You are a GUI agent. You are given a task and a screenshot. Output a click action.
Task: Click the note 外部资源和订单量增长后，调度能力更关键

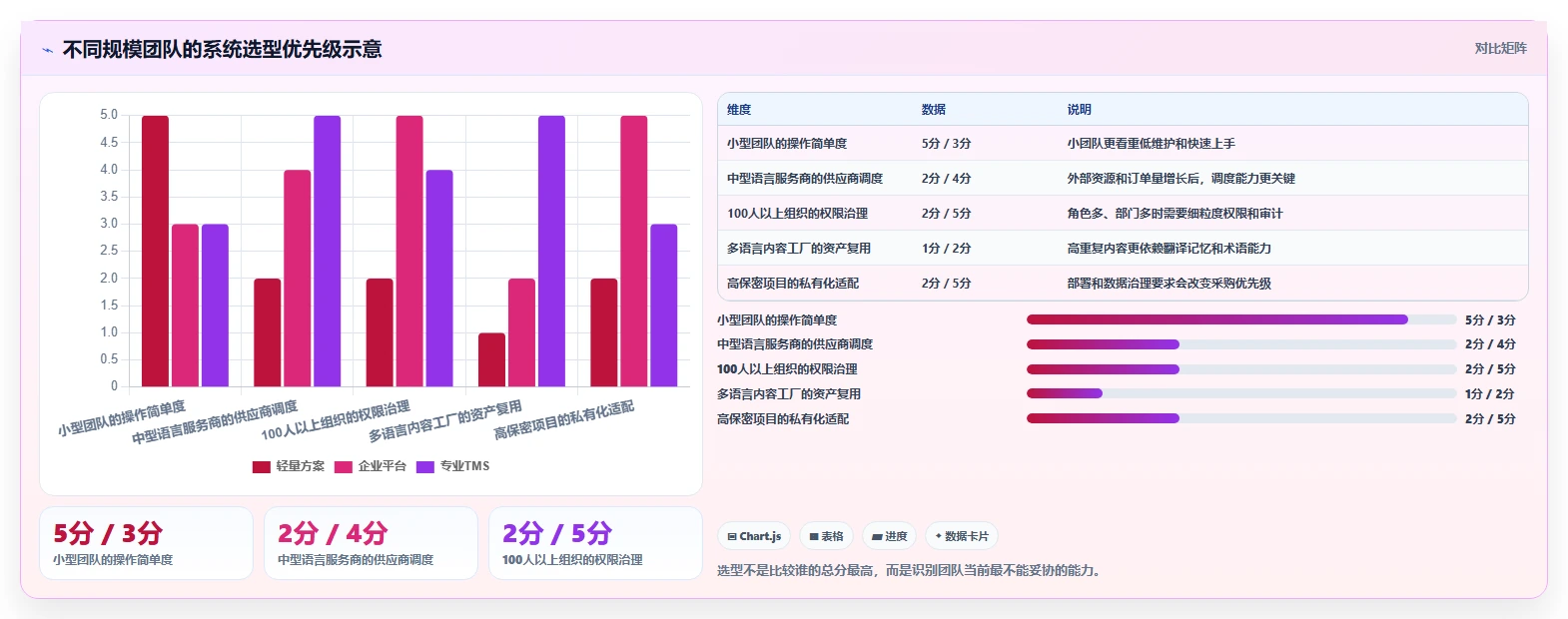tap(1180, 179)
